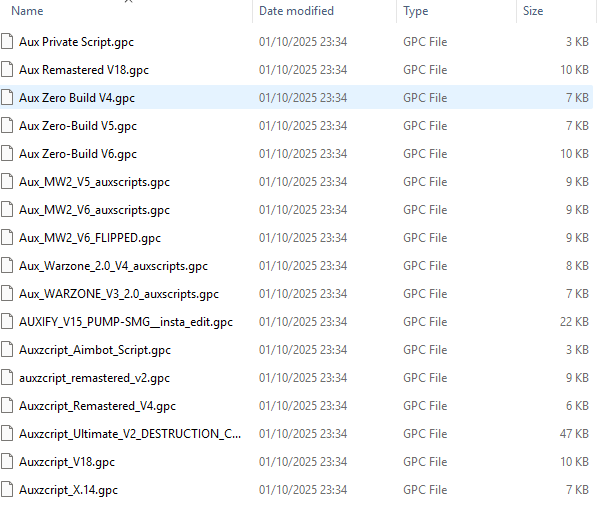Select file name Aux_WARZONE_V3_2.0_auxscripts.gpc
This screenshot has width=611, height=517.
click(x=119, y=295)
